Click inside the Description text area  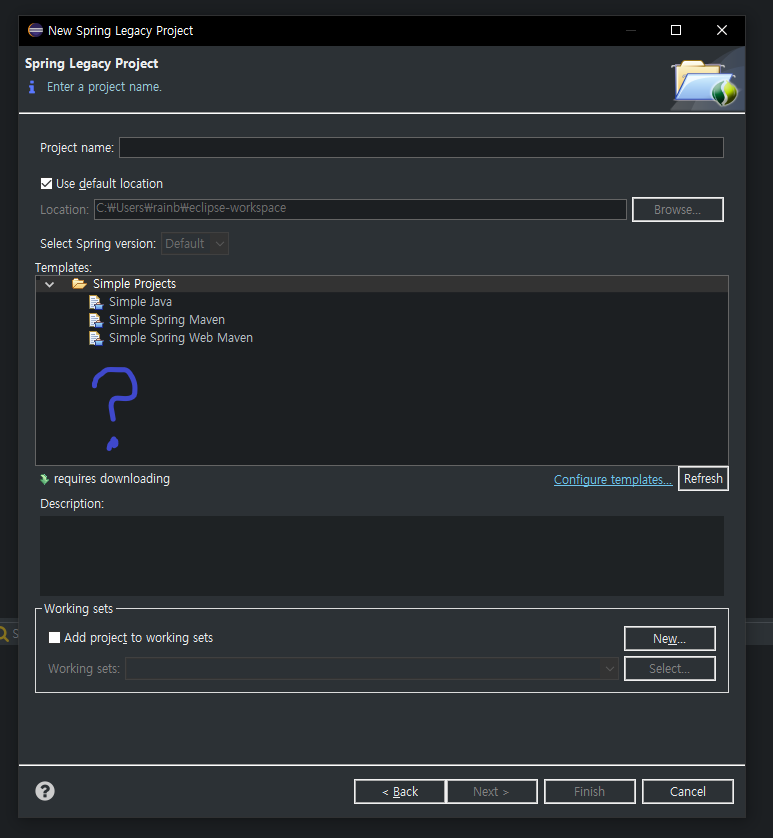coord(382,556)
